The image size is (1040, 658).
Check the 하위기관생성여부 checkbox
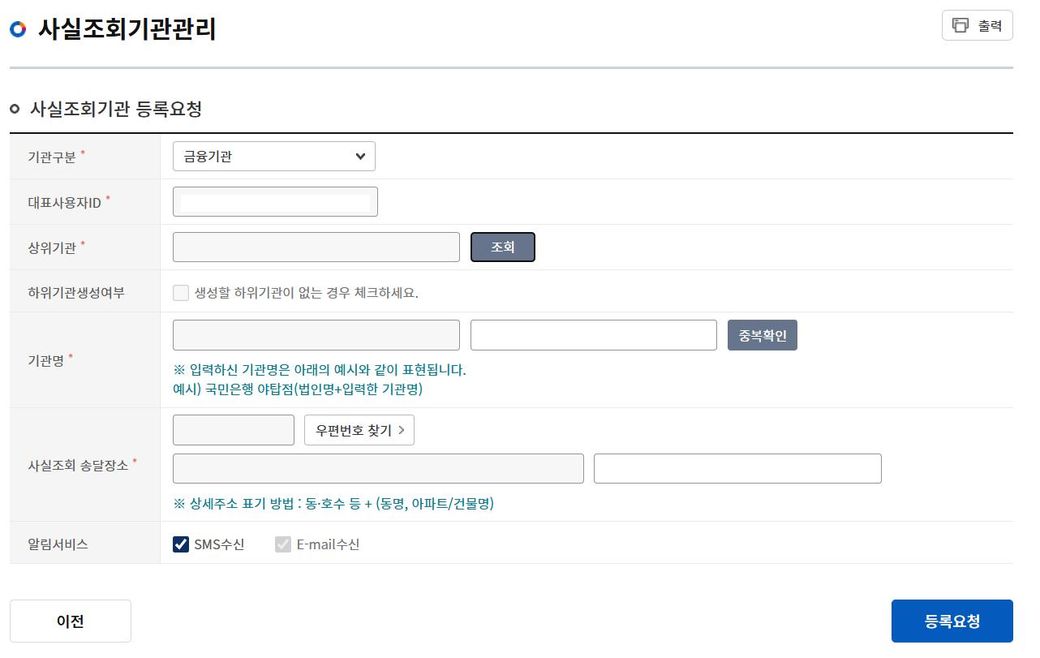181,293
